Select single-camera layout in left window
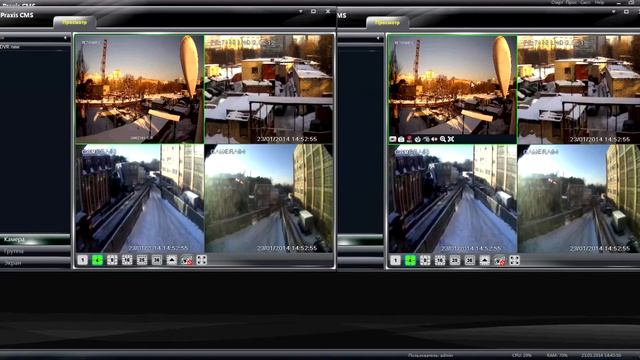This screenshot has height=360, width=640. (x=82, y=260)
